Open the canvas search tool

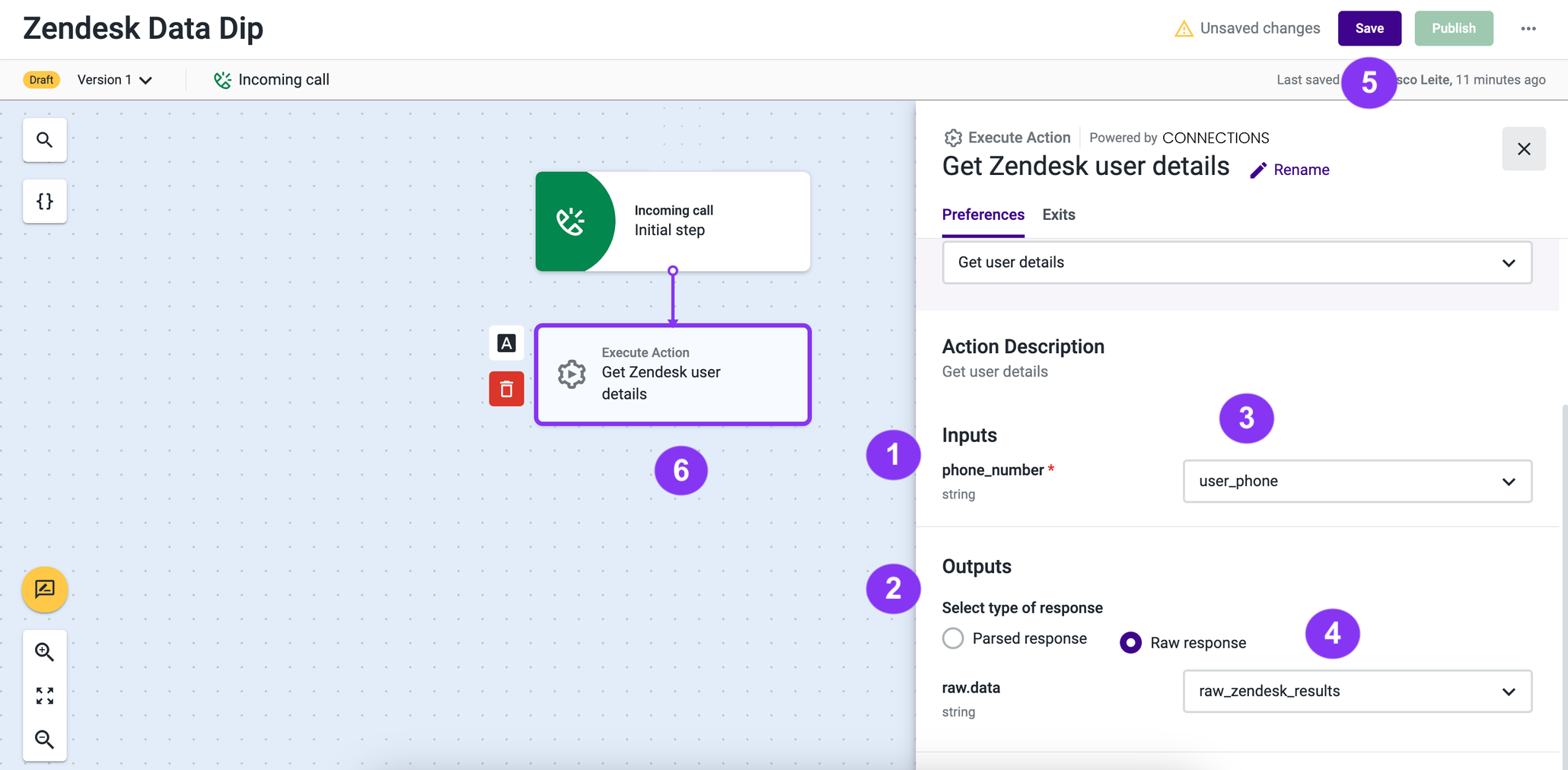pos(45,140)
